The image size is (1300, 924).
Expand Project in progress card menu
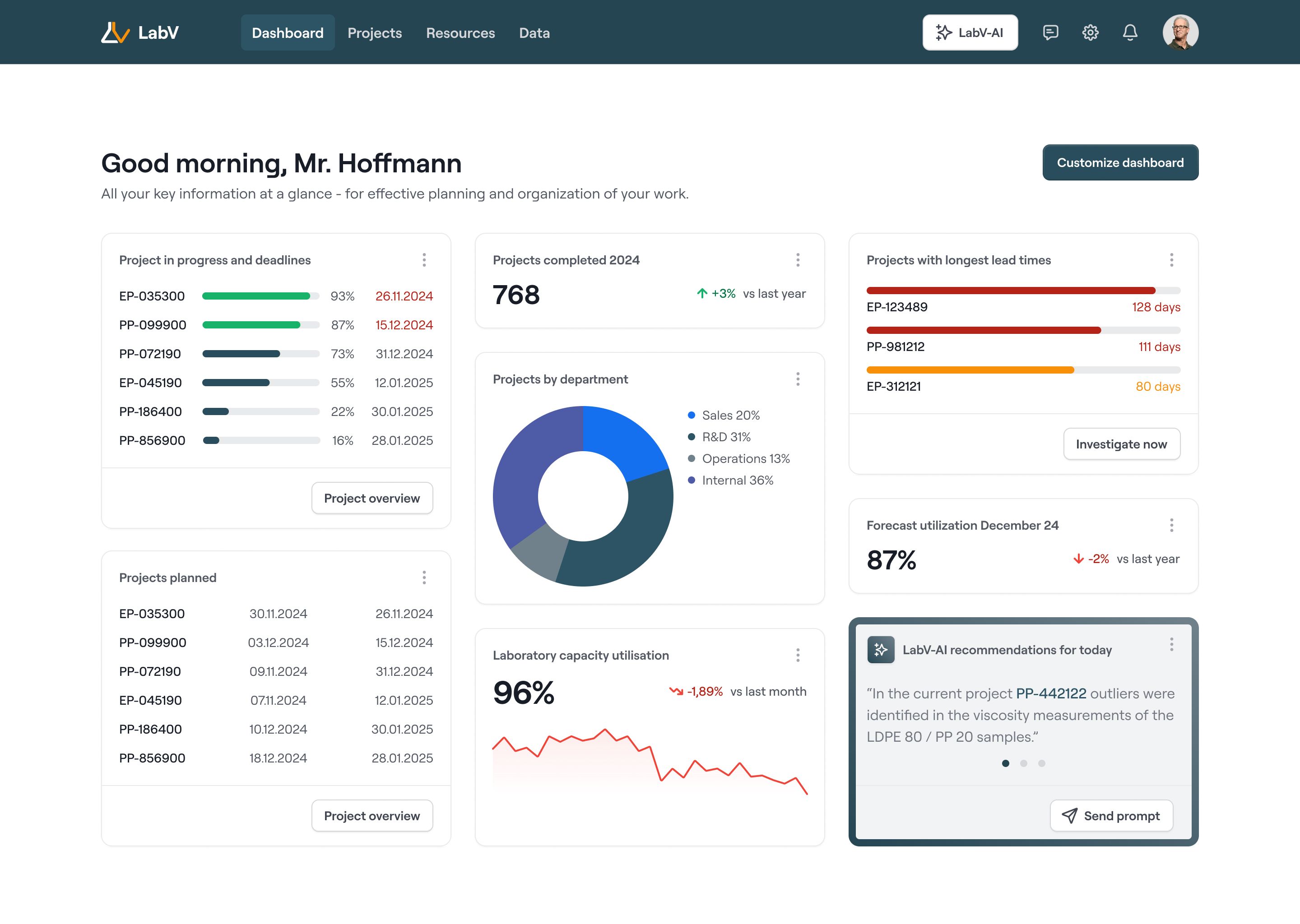point(424,260)
